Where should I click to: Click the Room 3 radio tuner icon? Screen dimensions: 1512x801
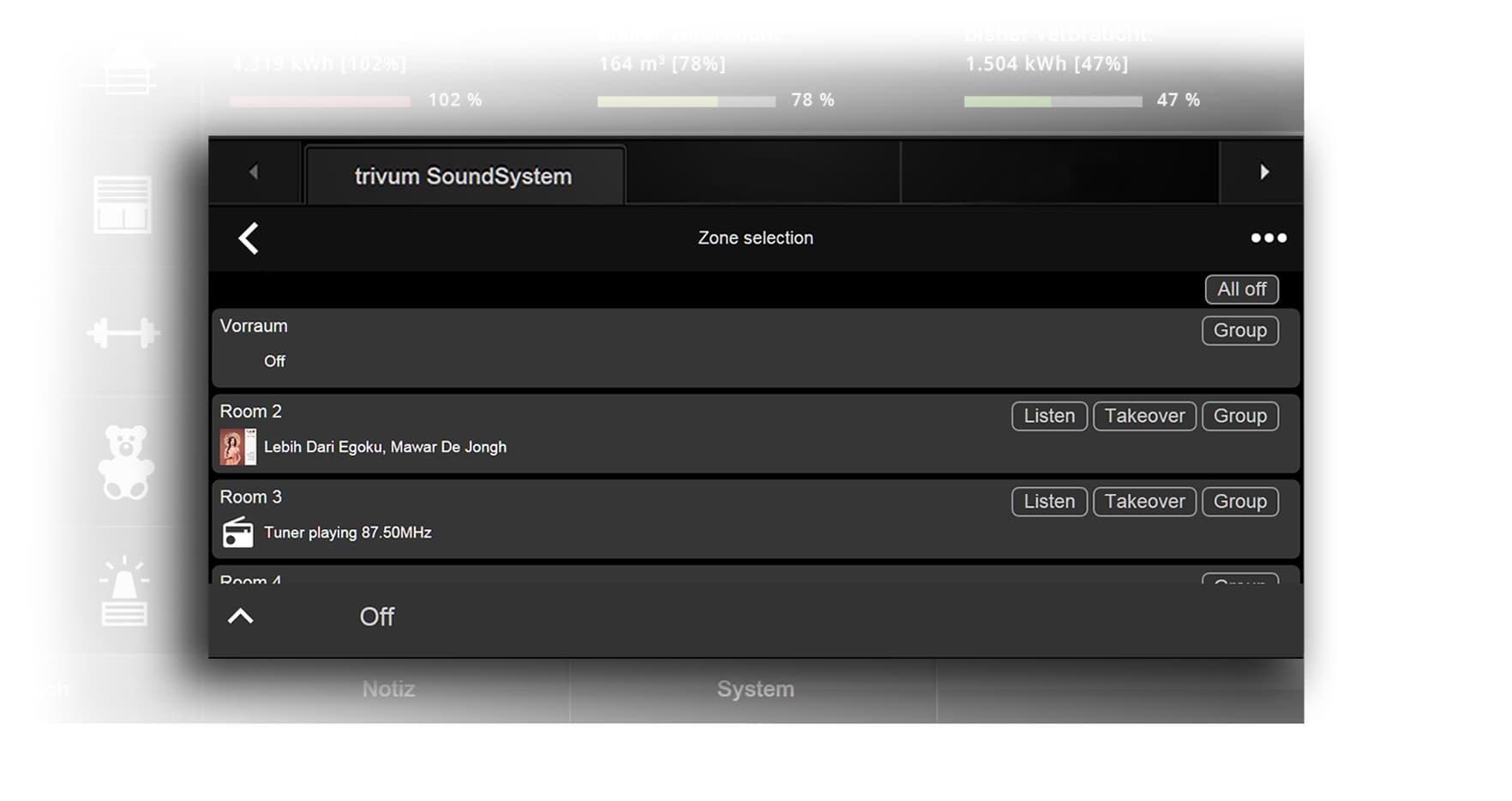(x=238, y=533)
